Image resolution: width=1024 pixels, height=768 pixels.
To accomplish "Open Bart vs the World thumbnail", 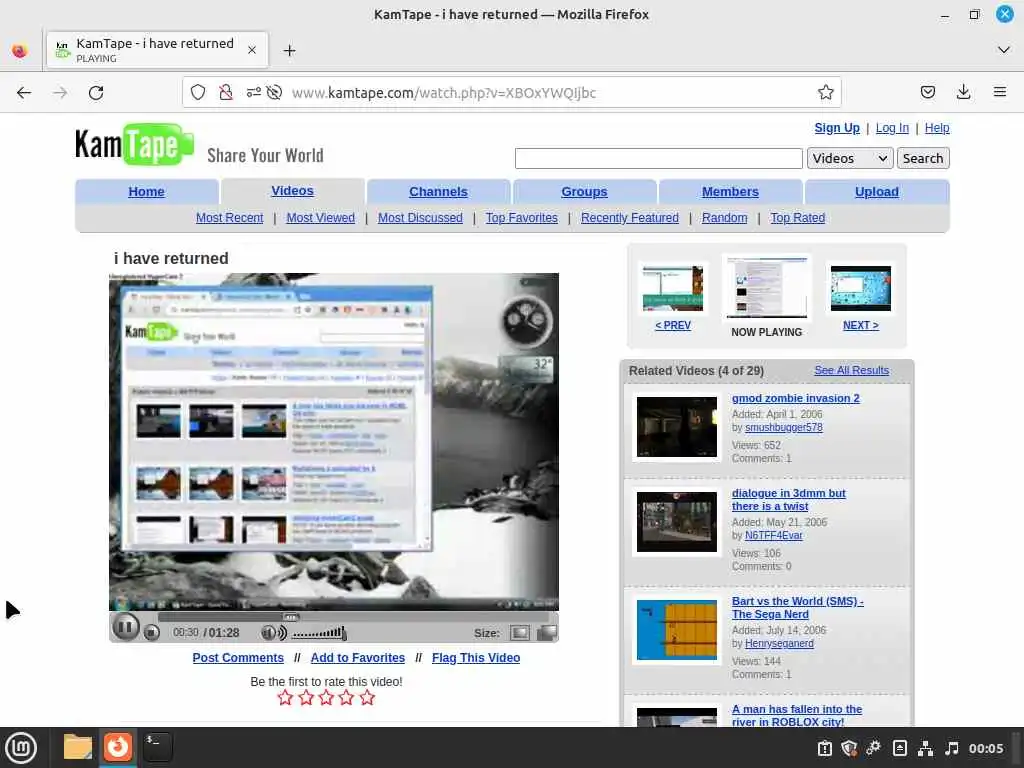I will pyautogui.click(x=677, y=630).
